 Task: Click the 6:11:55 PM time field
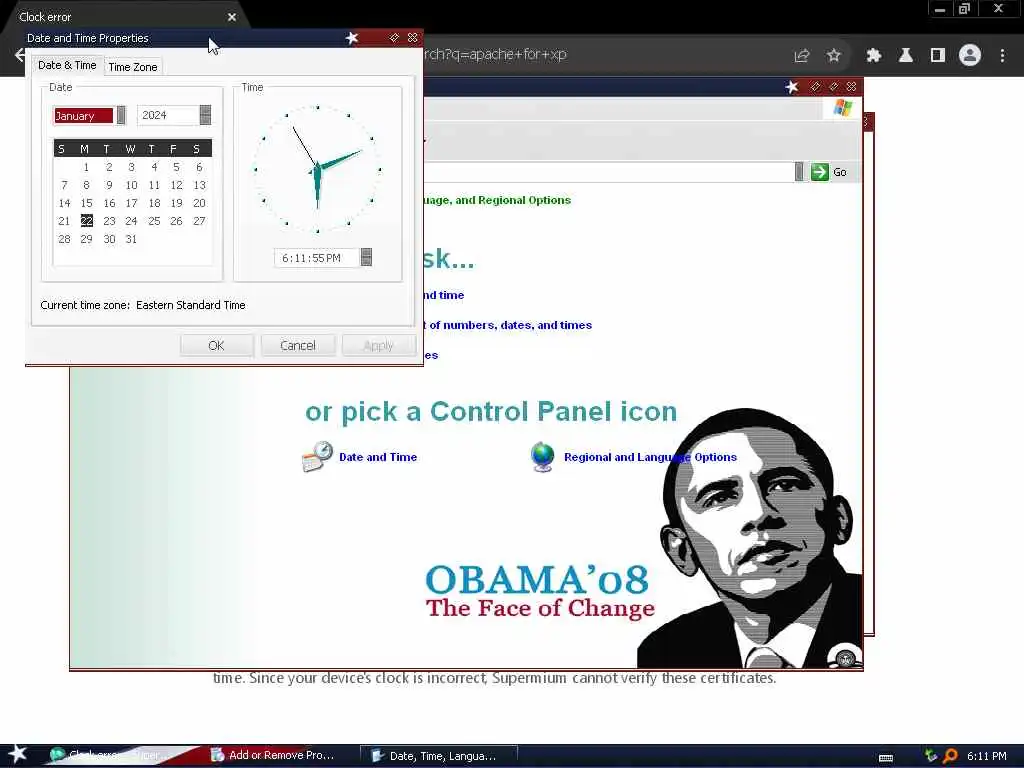317,258
